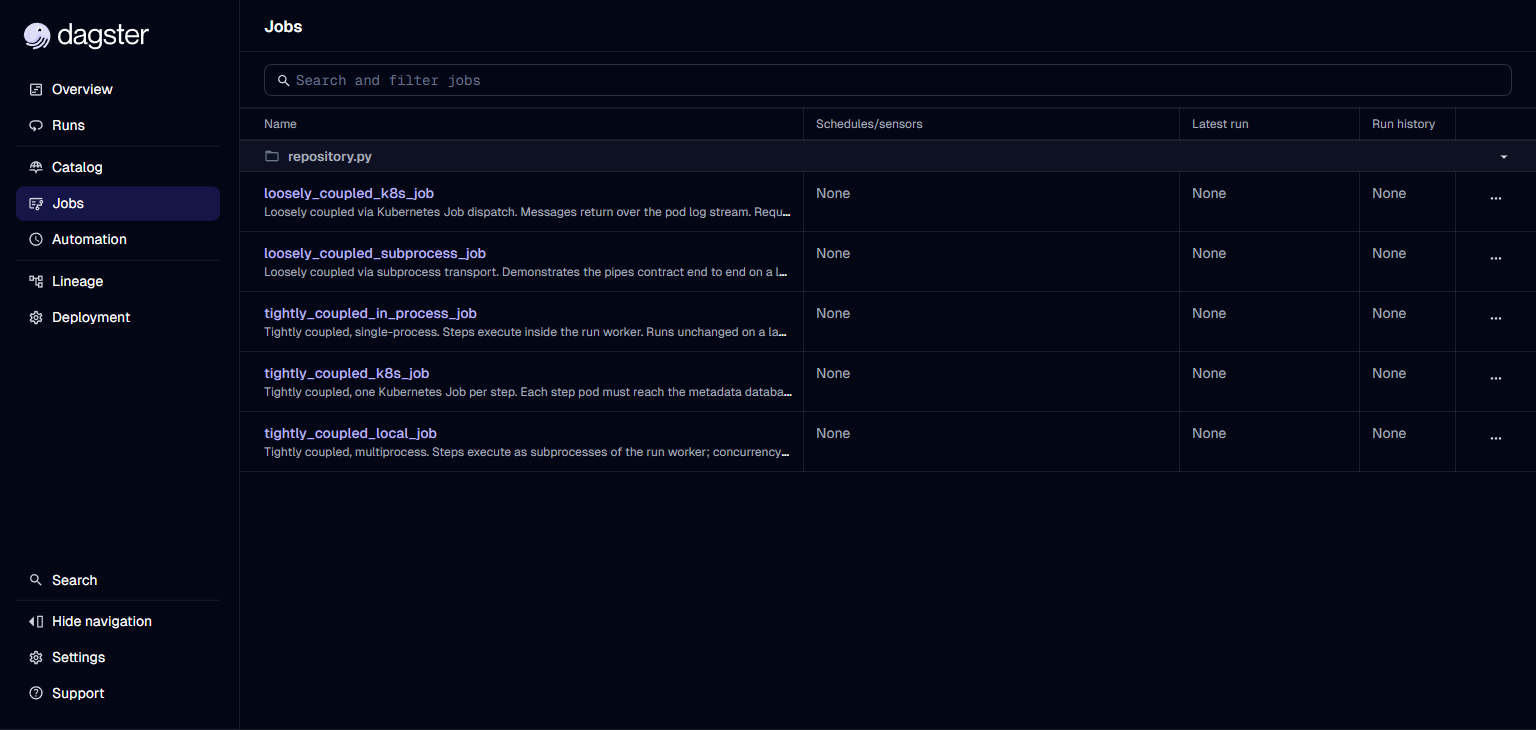The height and width of the screenshot is (730, 1536).
Task: Click the Lineage graph icon
Action: (x=36, y=281)
